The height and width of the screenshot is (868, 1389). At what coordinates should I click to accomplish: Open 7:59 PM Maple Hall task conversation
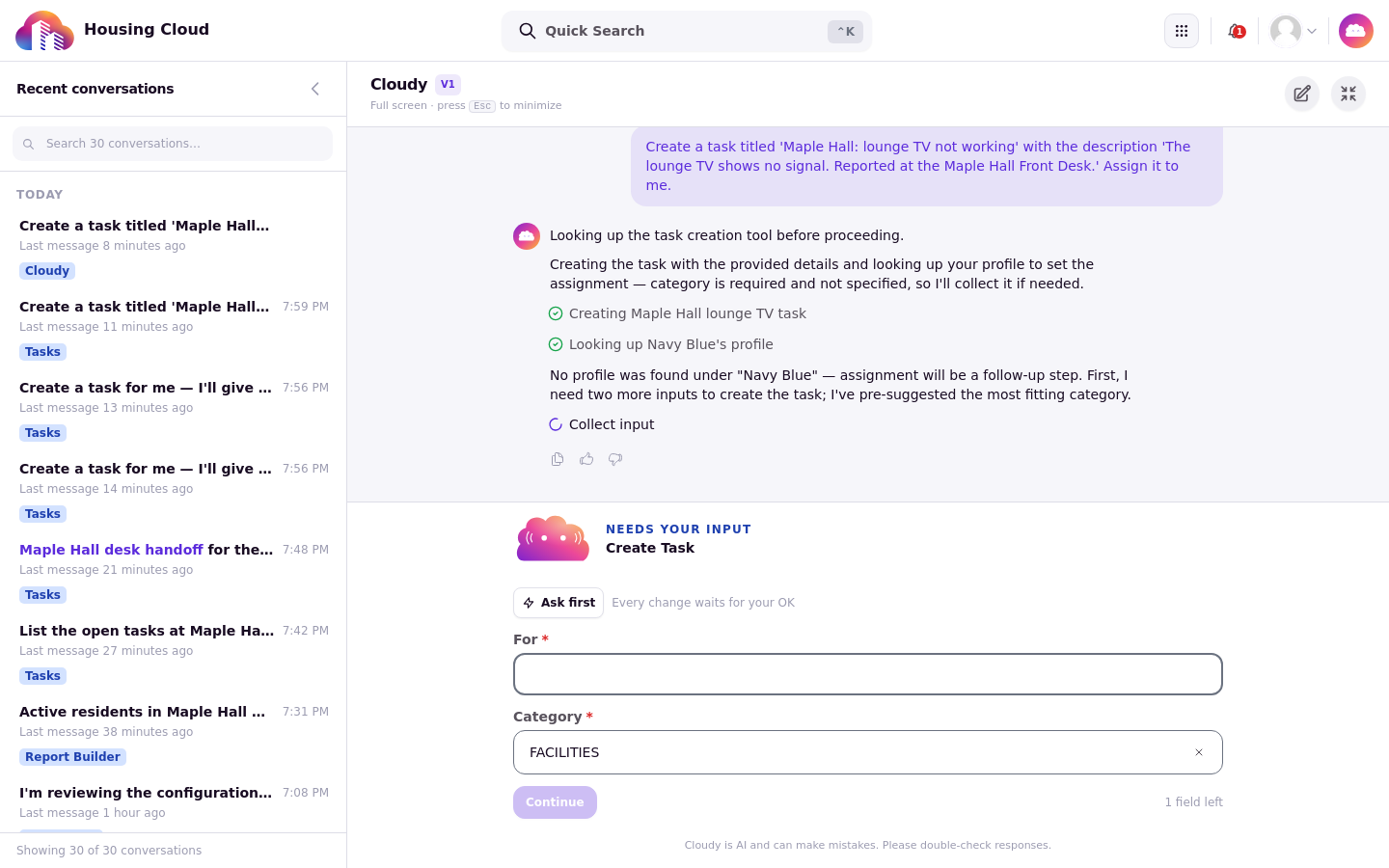[174, 328]
